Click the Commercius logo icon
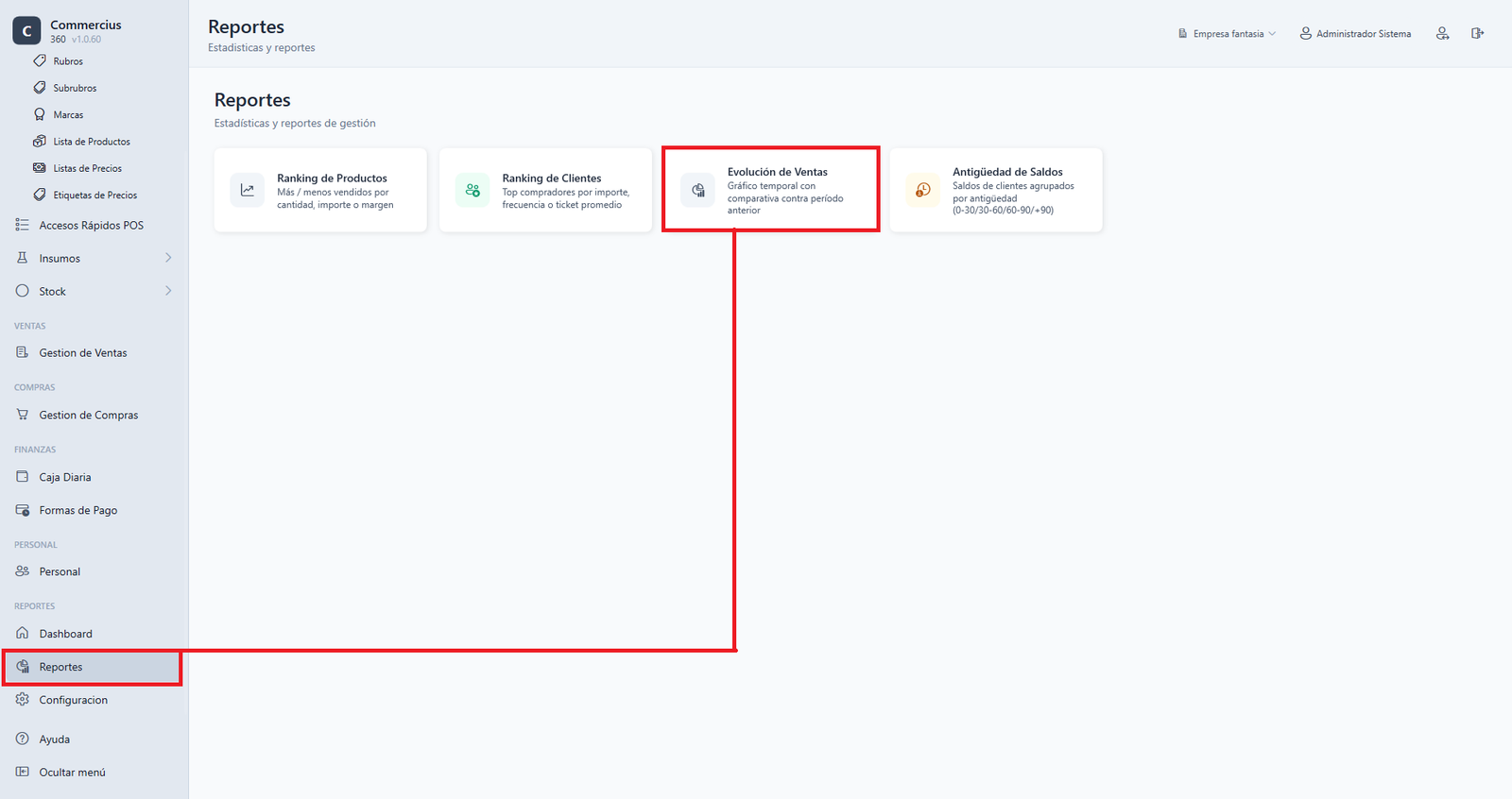This screenshot has height=799, width=1512. tap(26, 31)
